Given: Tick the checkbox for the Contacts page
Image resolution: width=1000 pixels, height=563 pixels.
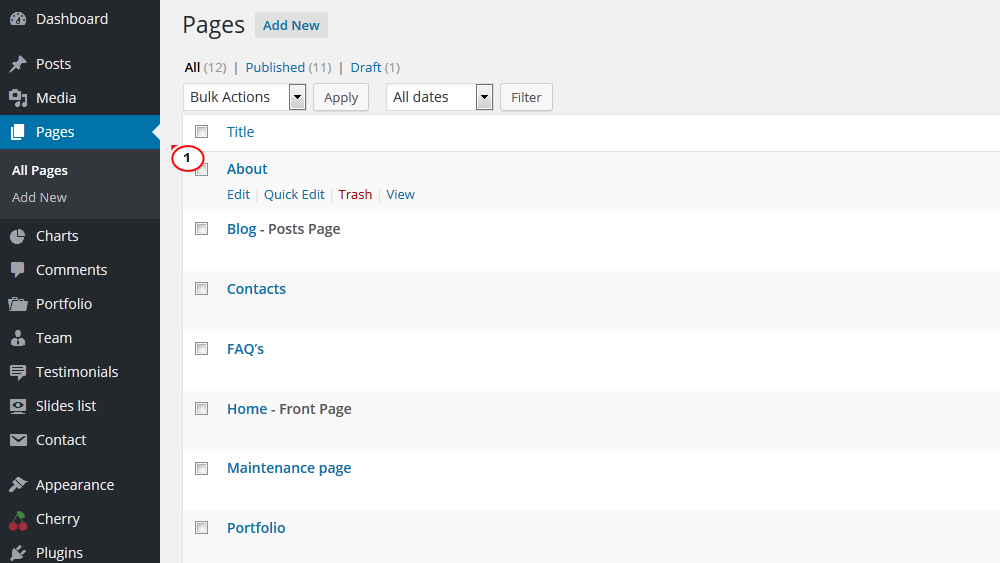Looking at the screenshot, I should (x=202, y=288).
